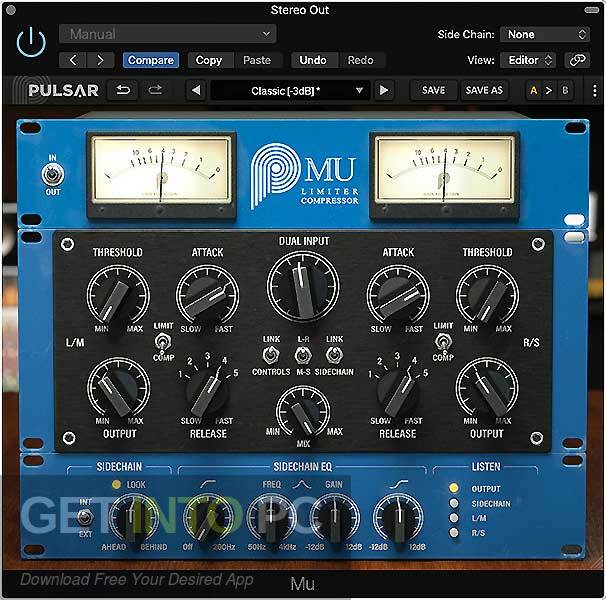Open the Manual preset dropdown
This screenshot has width=606, height=600.
pyautogui.click(x=167, y=34)
